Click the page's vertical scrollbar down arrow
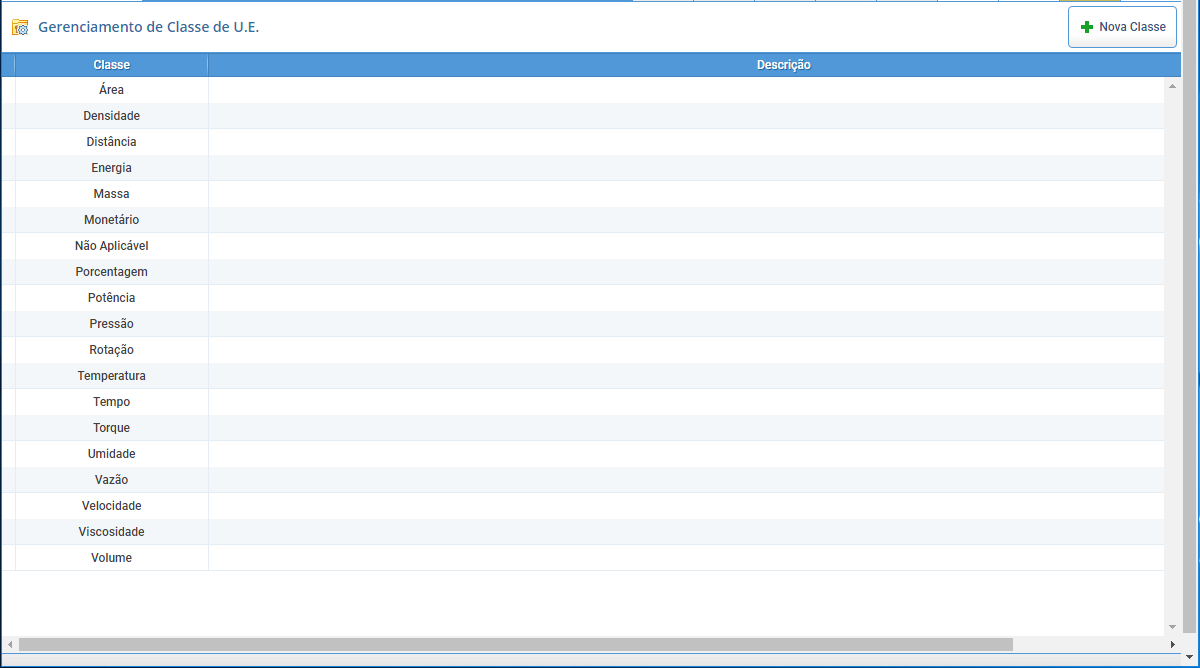The height and width of the screenshot is (668, 1200). click(x=1190, y=657)
